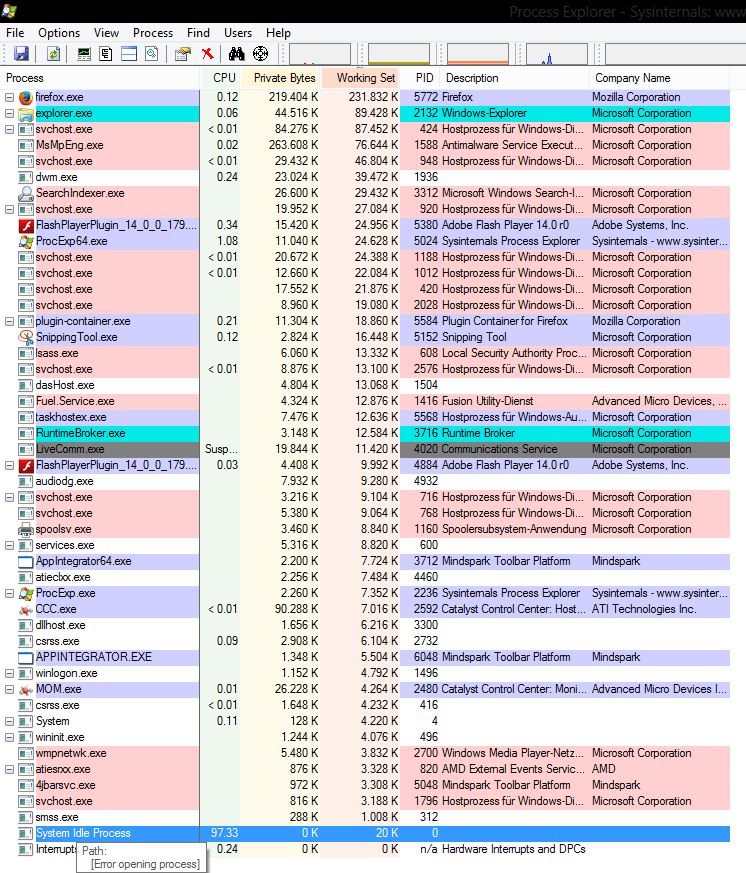Screen dimensions: 746x873
Task: Select the System Idle Process row
Action: (x=365, y=833)
